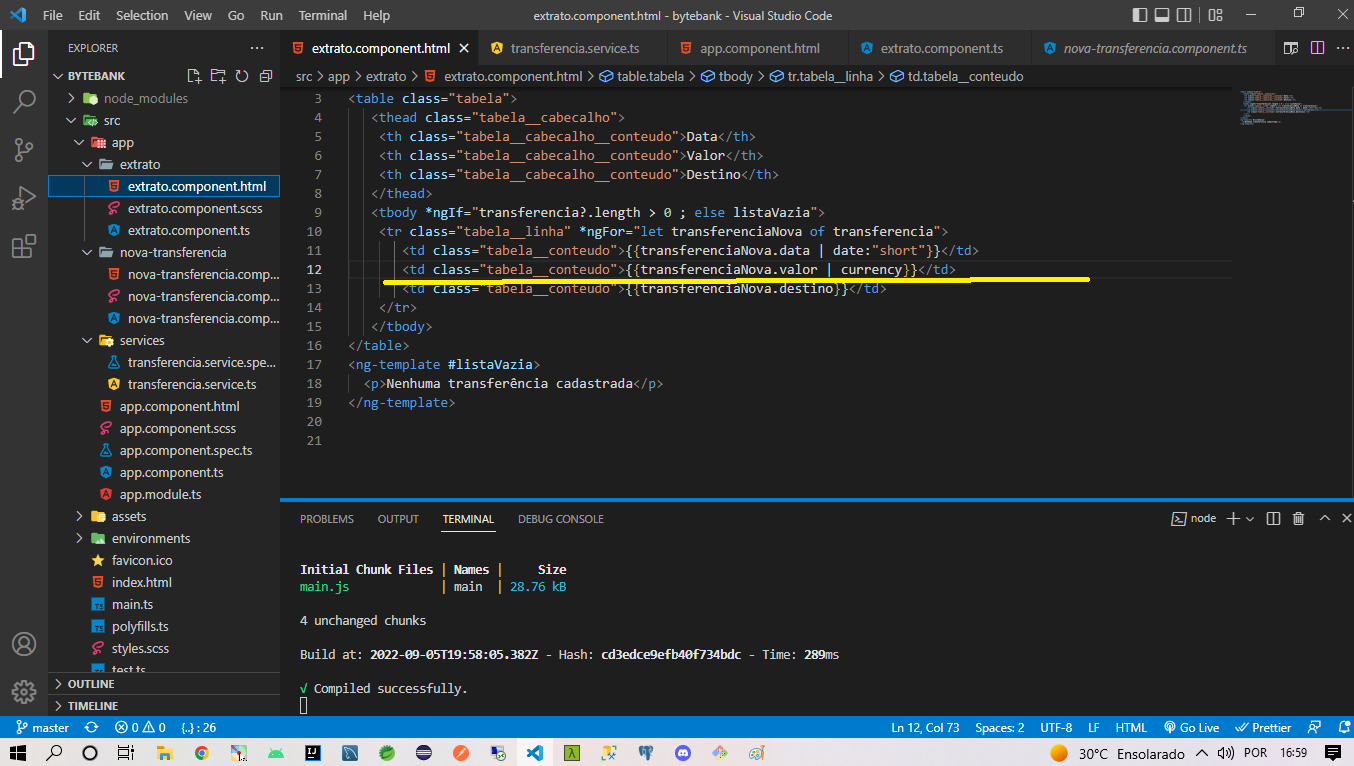Expand the node_modules folder
This screenshot has height=766, width=1354.
click(72, 98)
